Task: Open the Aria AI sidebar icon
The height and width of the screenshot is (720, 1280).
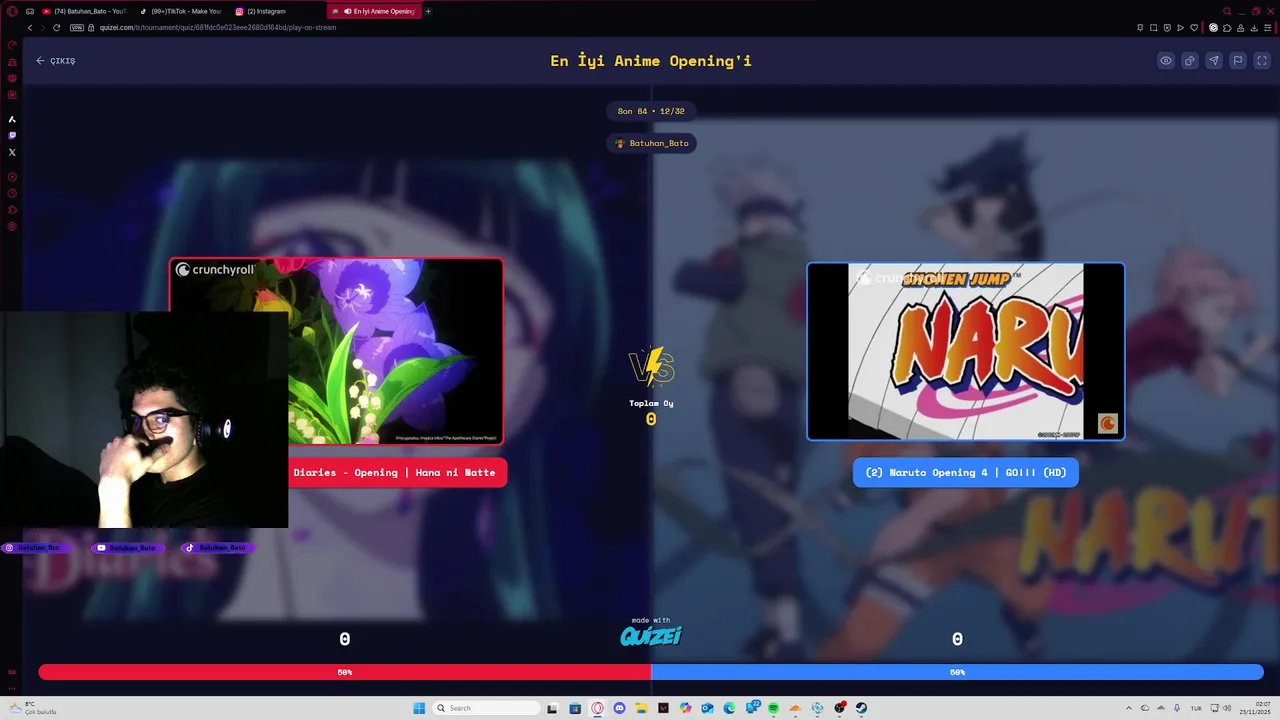Action: [x=12, y=119]
